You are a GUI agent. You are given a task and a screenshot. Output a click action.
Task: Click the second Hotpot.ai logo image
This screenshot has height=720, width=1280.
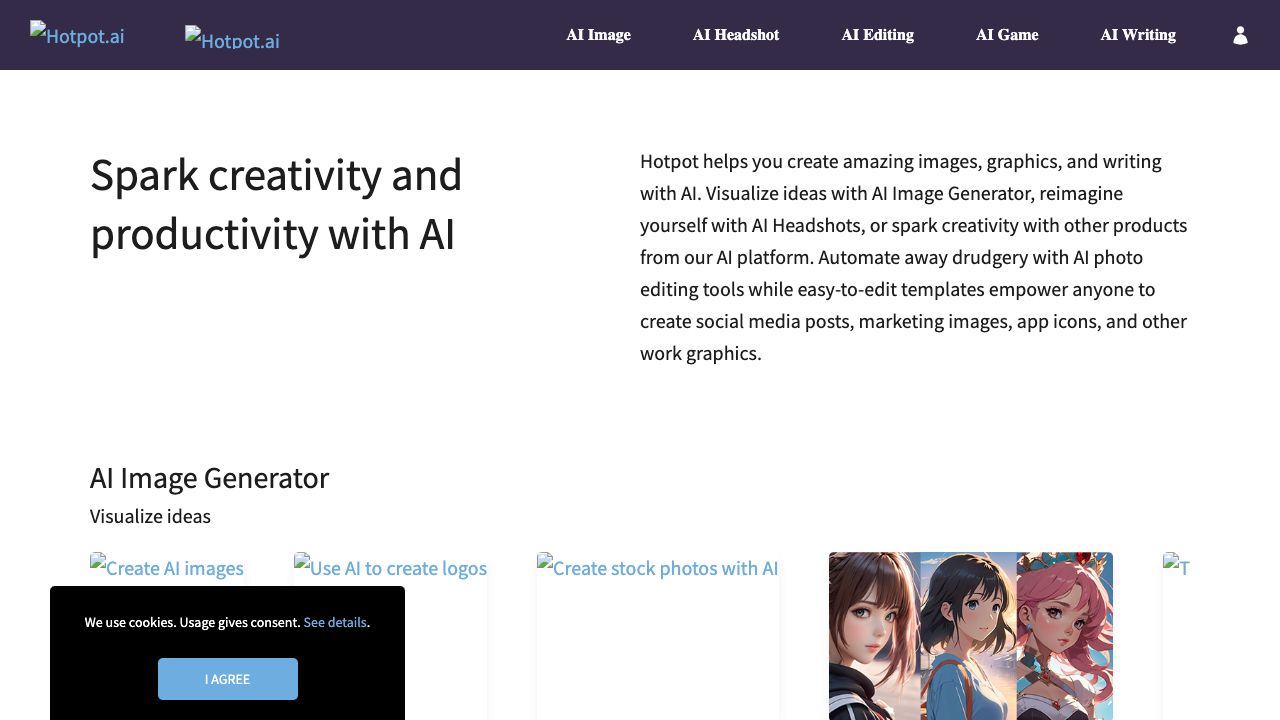[x=232, y=39]
